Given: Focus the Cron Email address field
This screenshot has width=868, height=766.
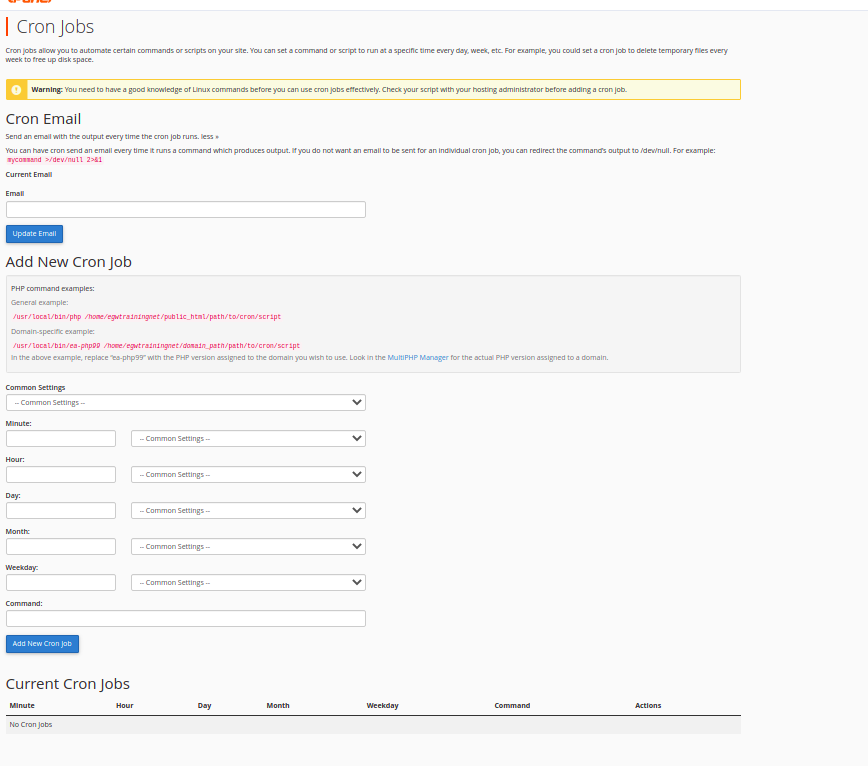Looking at the screenshot, I should coord(186,210).
